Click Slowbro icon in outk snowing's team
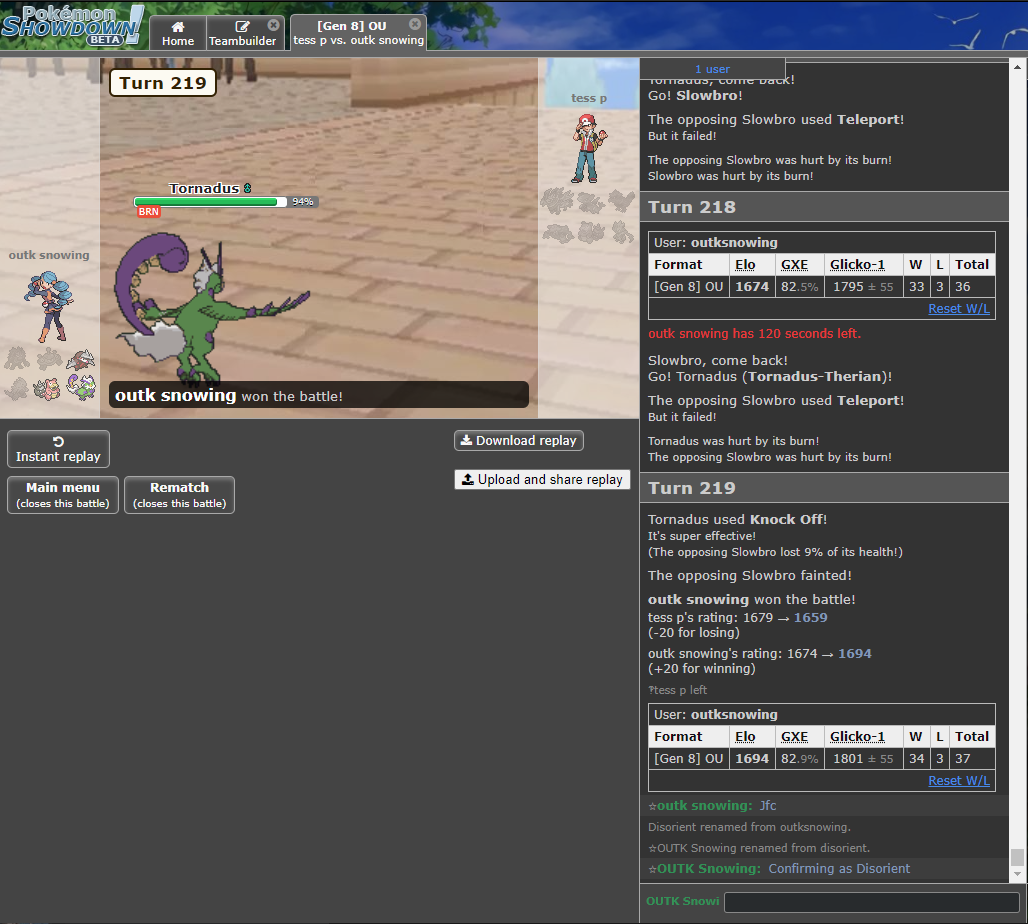This screenshot has width=1028, height=924. [x=48, y=388]
